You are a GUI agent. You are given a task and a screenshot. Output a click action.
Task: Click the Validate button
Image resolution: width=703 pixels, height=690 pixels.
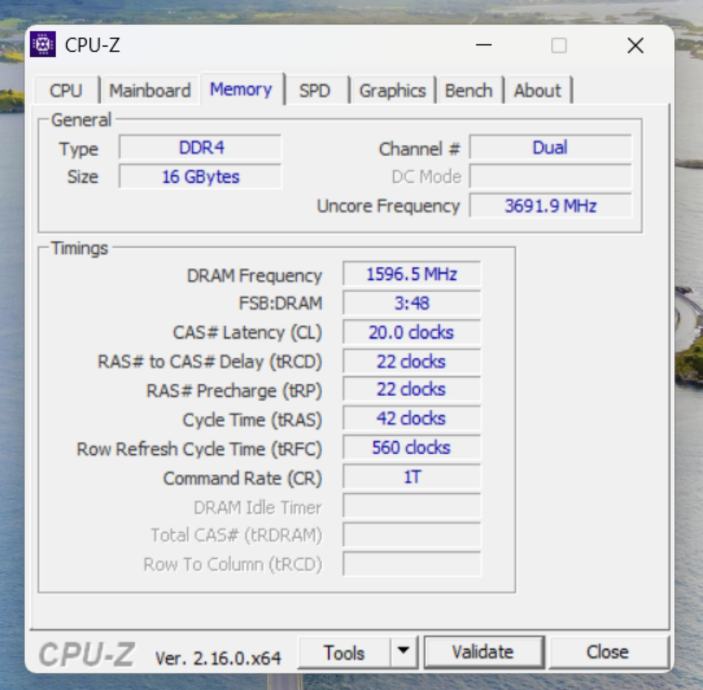point(483,652)
